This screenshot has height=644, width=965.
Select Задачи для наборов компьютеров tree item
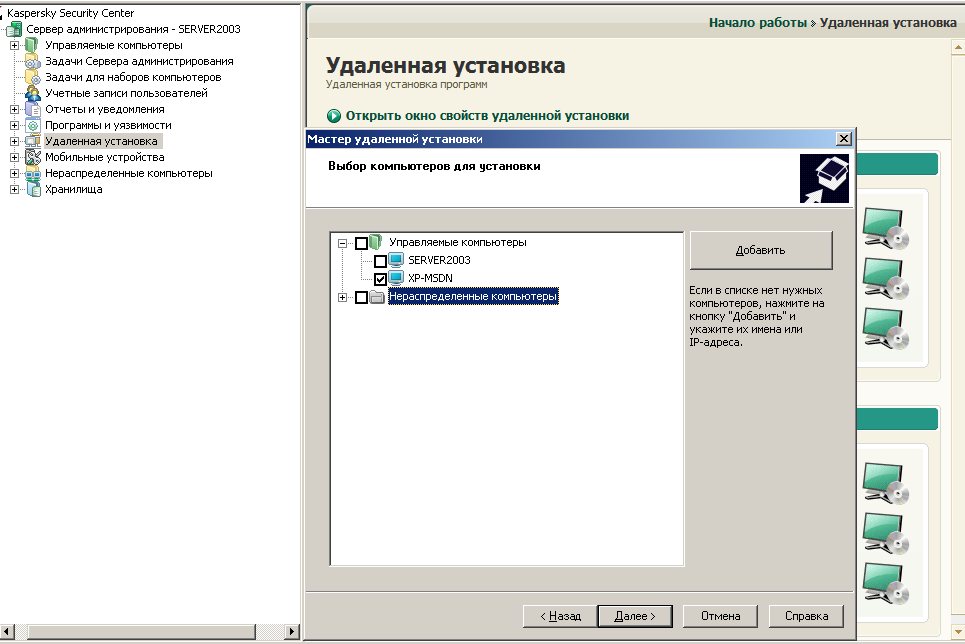[x=133, y=77]
